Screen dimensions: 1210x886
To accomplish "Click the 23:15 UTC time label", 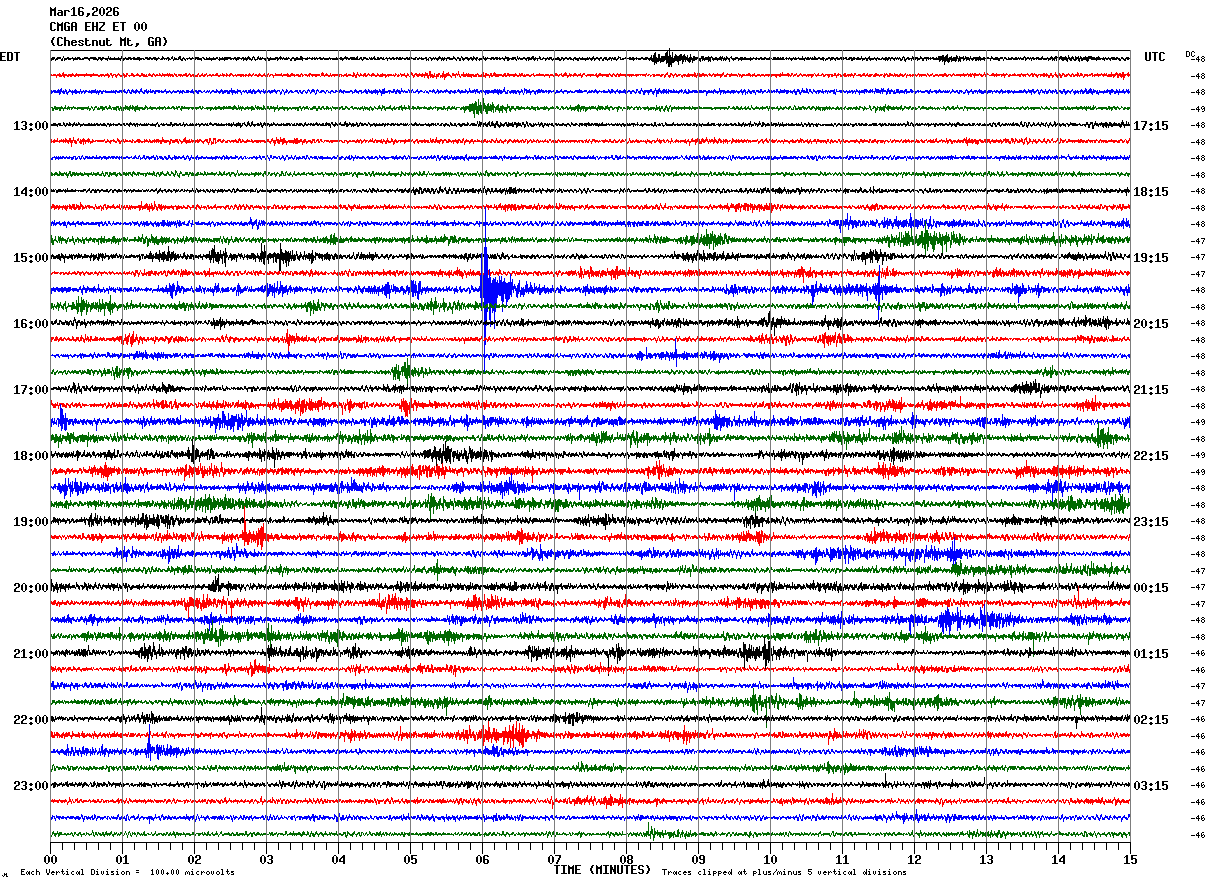I will pos(1151,521).
